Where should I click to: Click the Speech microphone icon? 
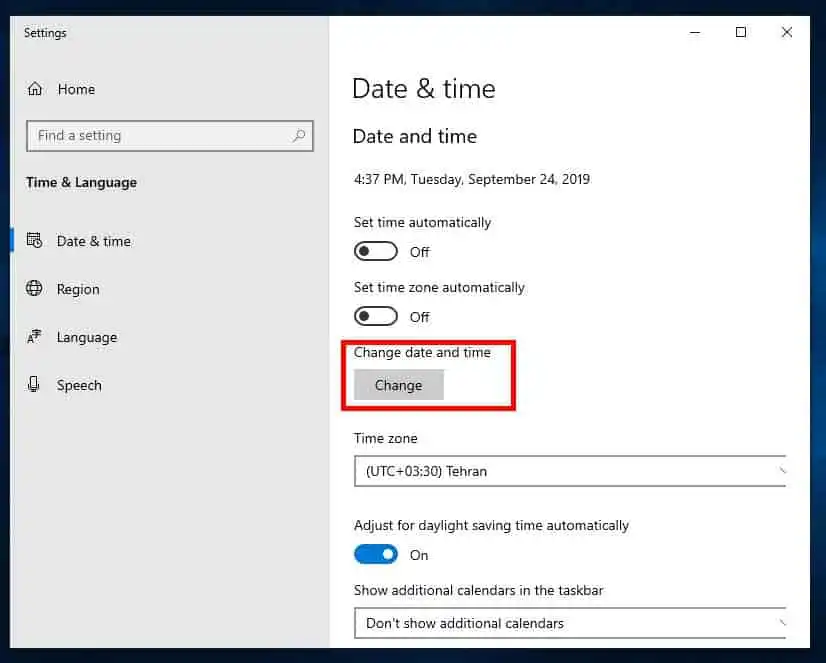click(x=35, y=385)
